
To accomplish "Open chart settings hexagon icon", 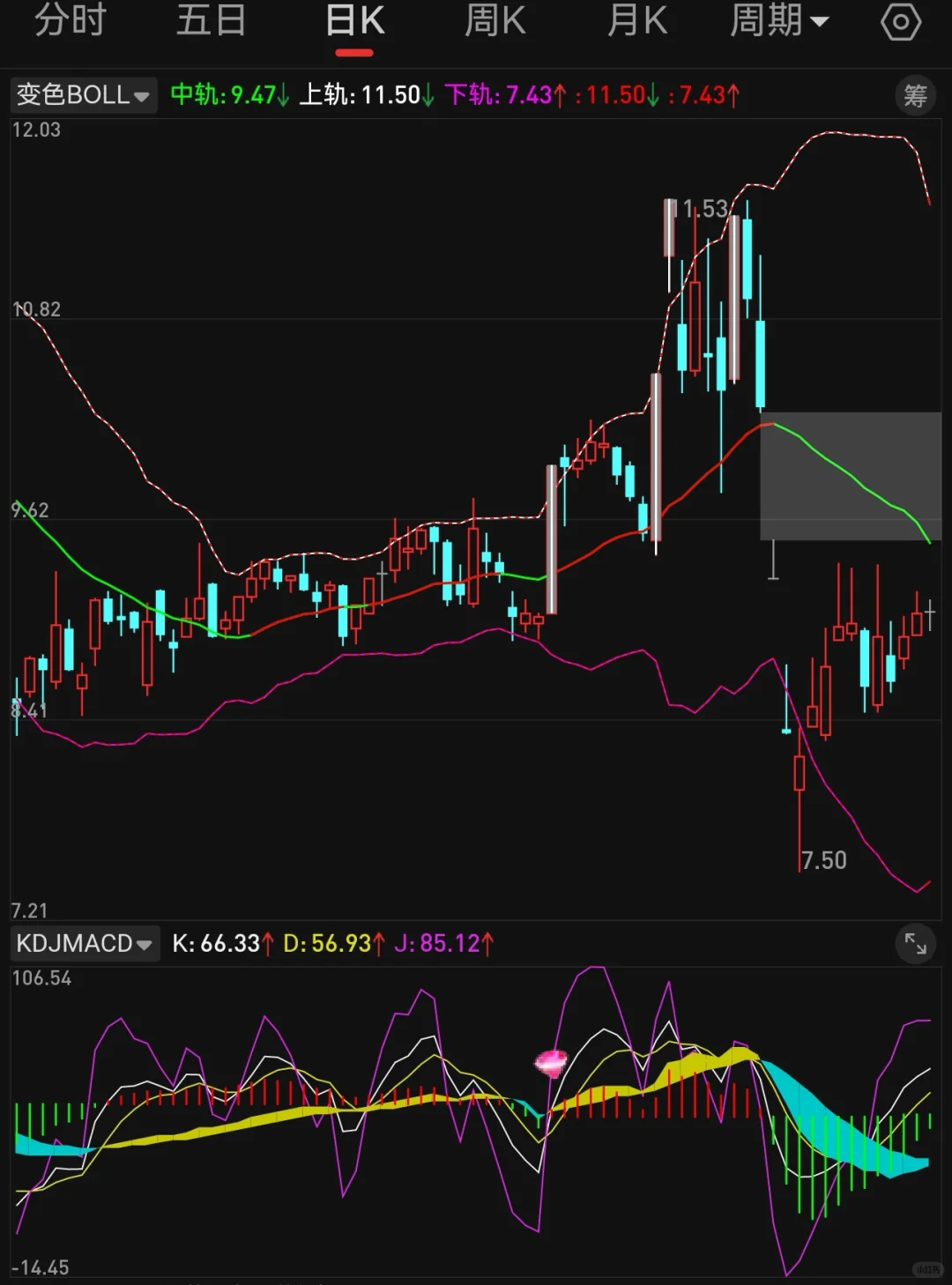I will (x=901, y=22).
